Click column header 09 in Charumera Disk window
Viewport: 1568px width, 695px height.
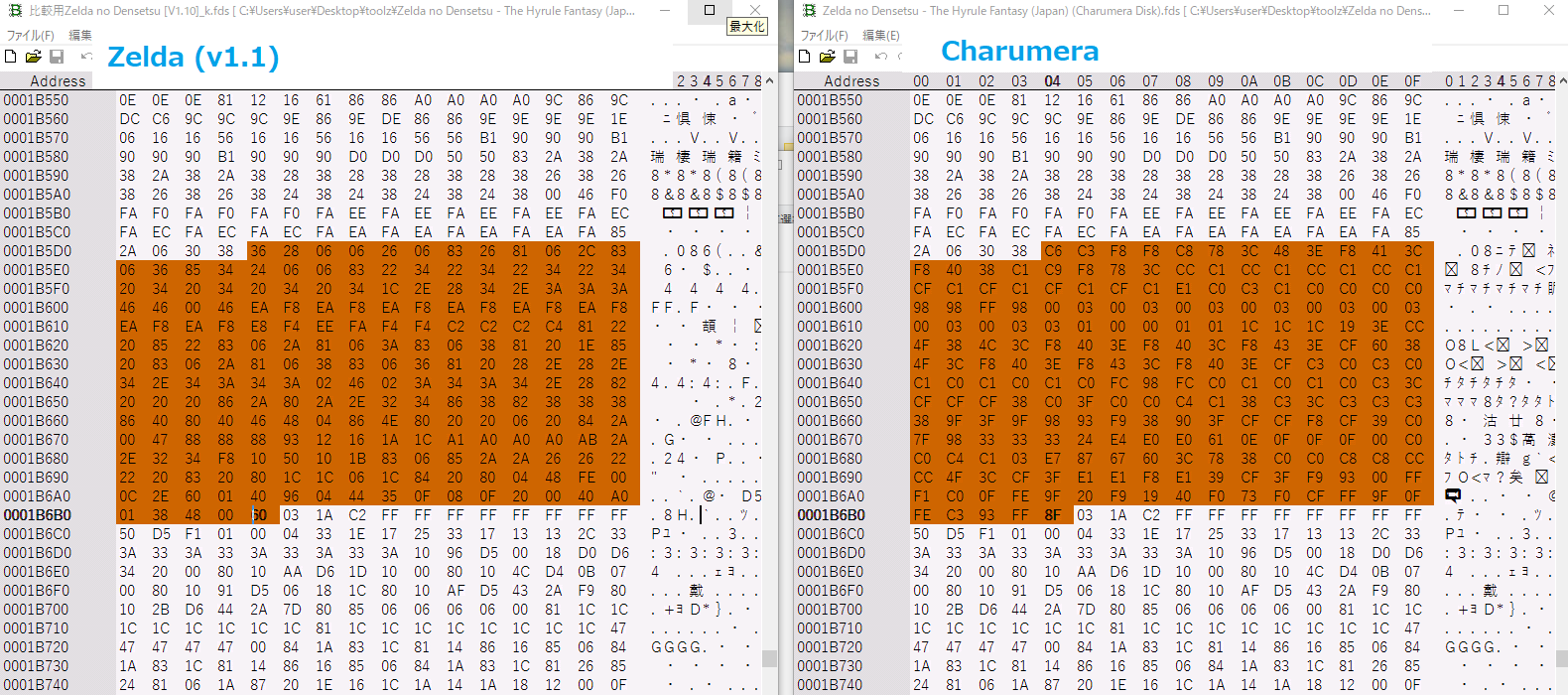click(x=1216, y=81)
